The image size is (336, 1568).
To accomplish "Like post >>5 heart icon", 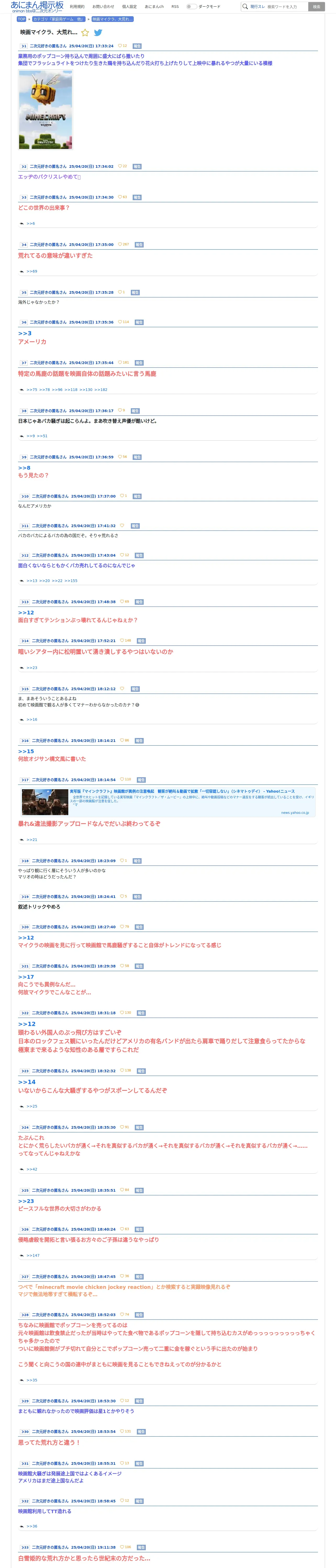I will tap(120, 292).
